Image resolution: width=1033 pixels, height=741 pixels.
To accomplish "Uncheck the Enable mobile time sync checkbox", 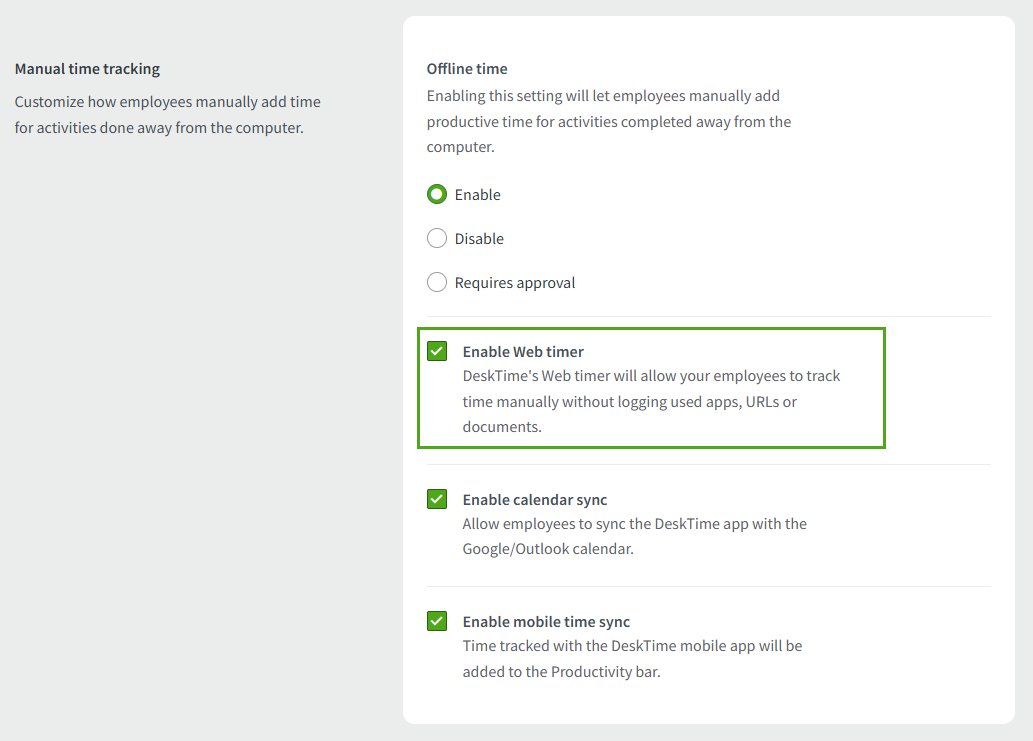I will [x=437, y=621].
